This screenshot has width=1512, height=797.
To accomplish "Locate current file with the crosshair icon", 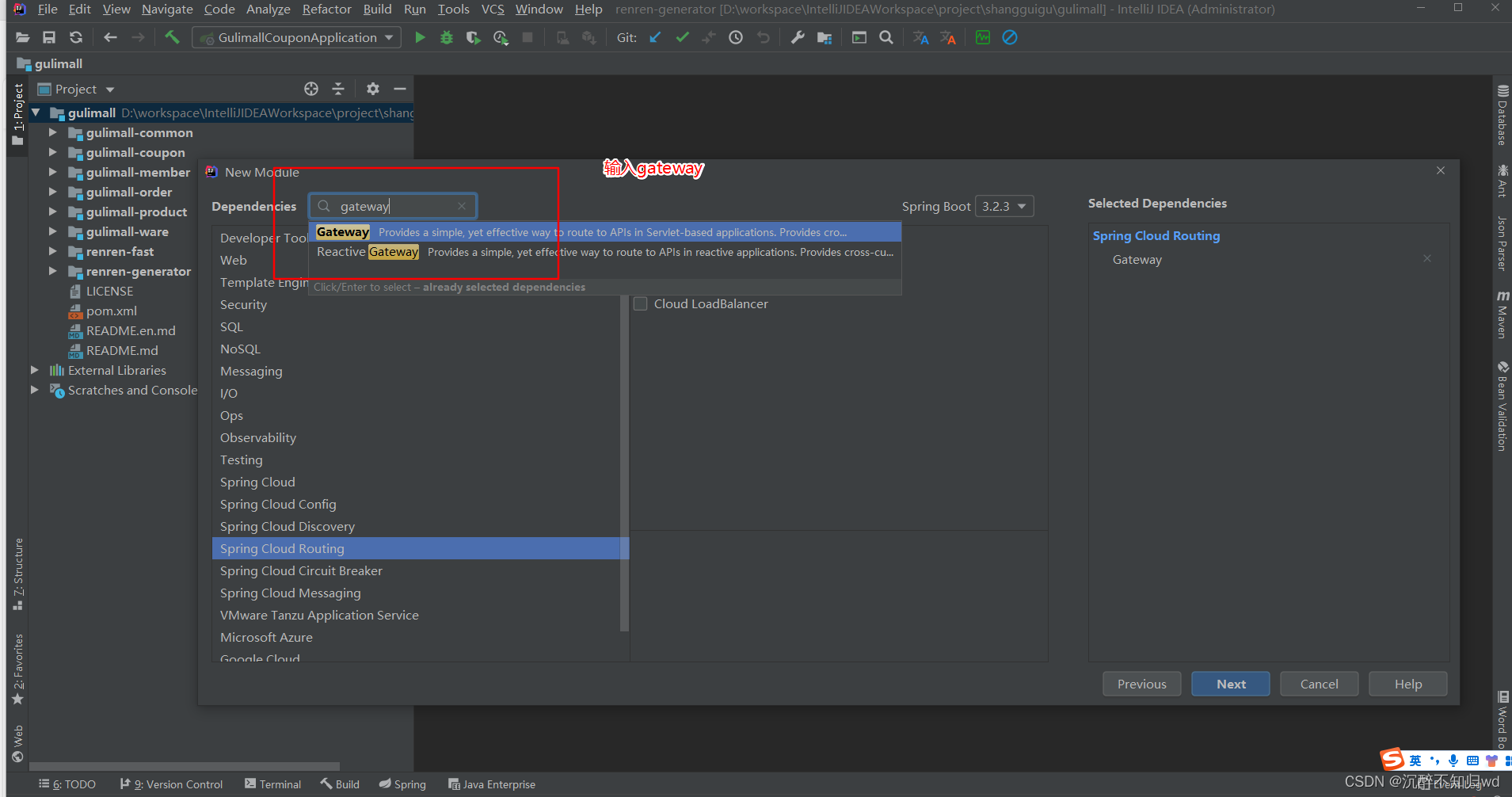I will [311, 89].
